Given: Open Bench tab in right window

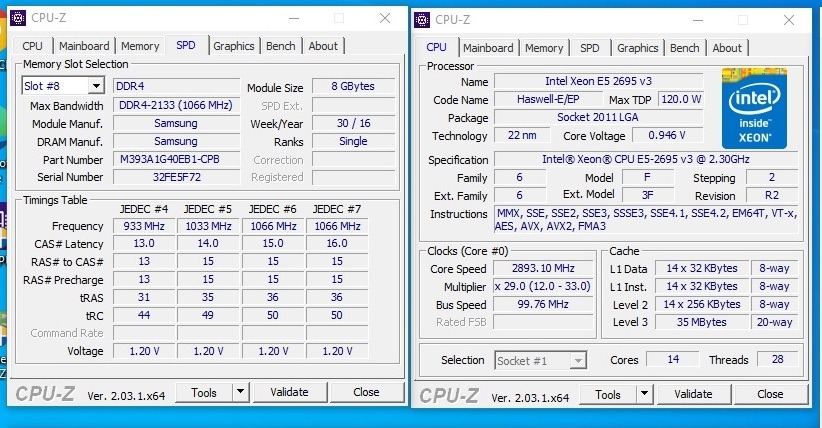Looking at the screenshot, I should coord(685,48).
